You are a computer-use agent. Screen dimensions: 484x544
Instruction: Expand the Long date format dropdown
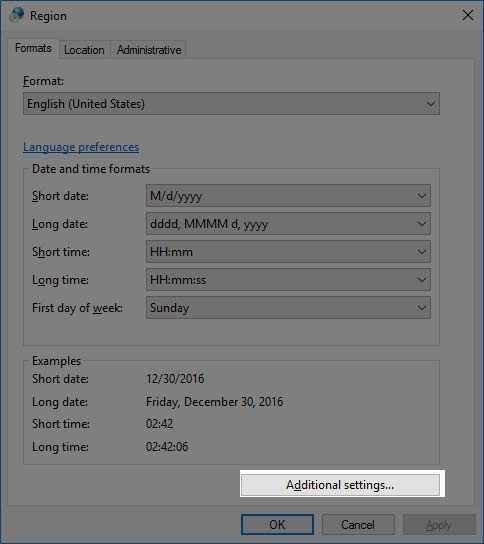(288, 224)
